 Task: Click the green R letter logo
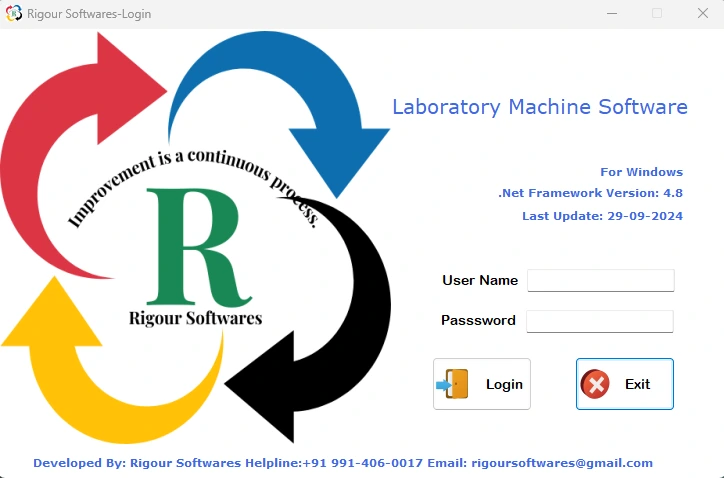(x=193, y=246)
